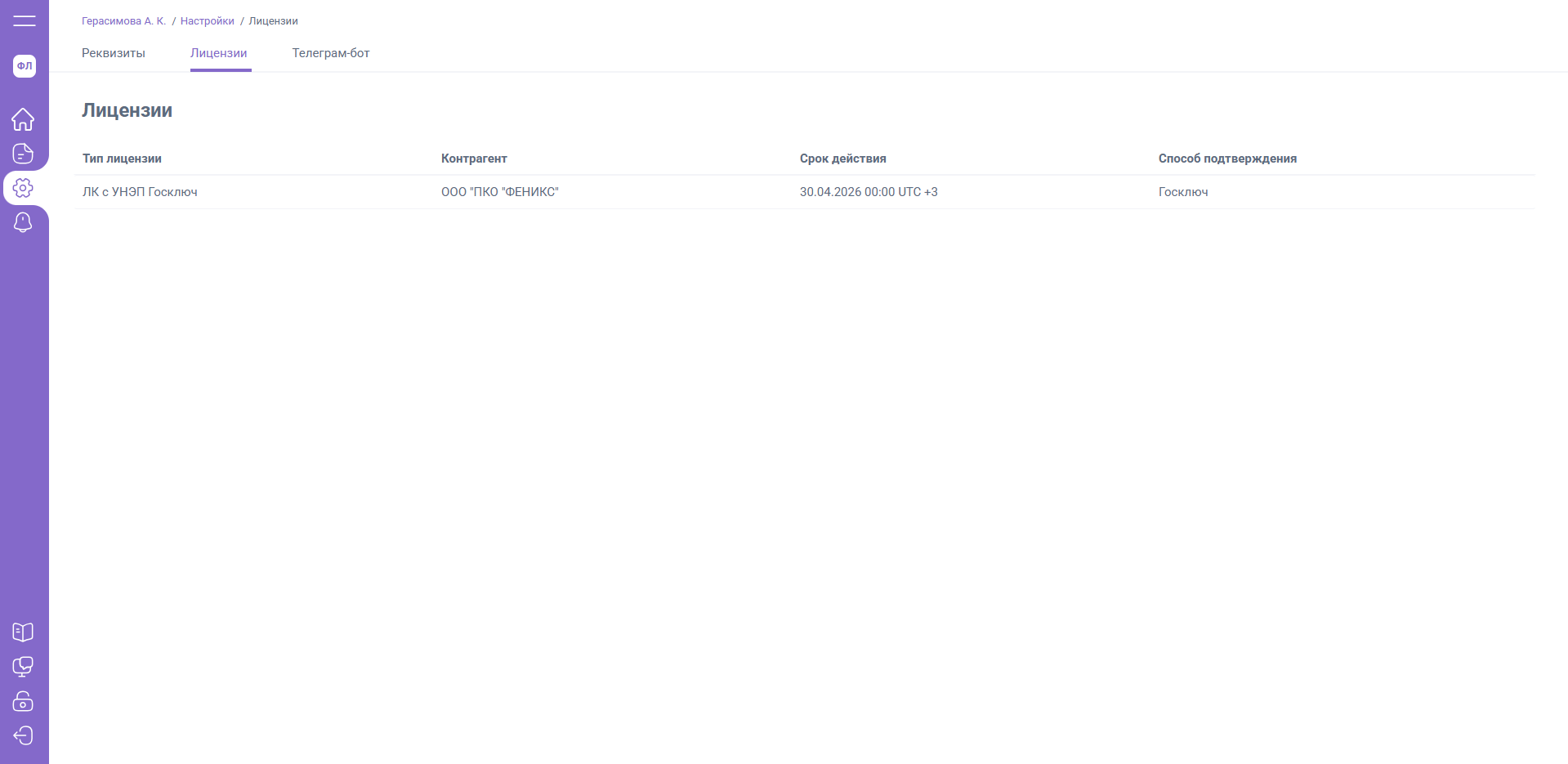Open the hamburger menu in the sidebar

pyautogui.click(x=25, y=20)
